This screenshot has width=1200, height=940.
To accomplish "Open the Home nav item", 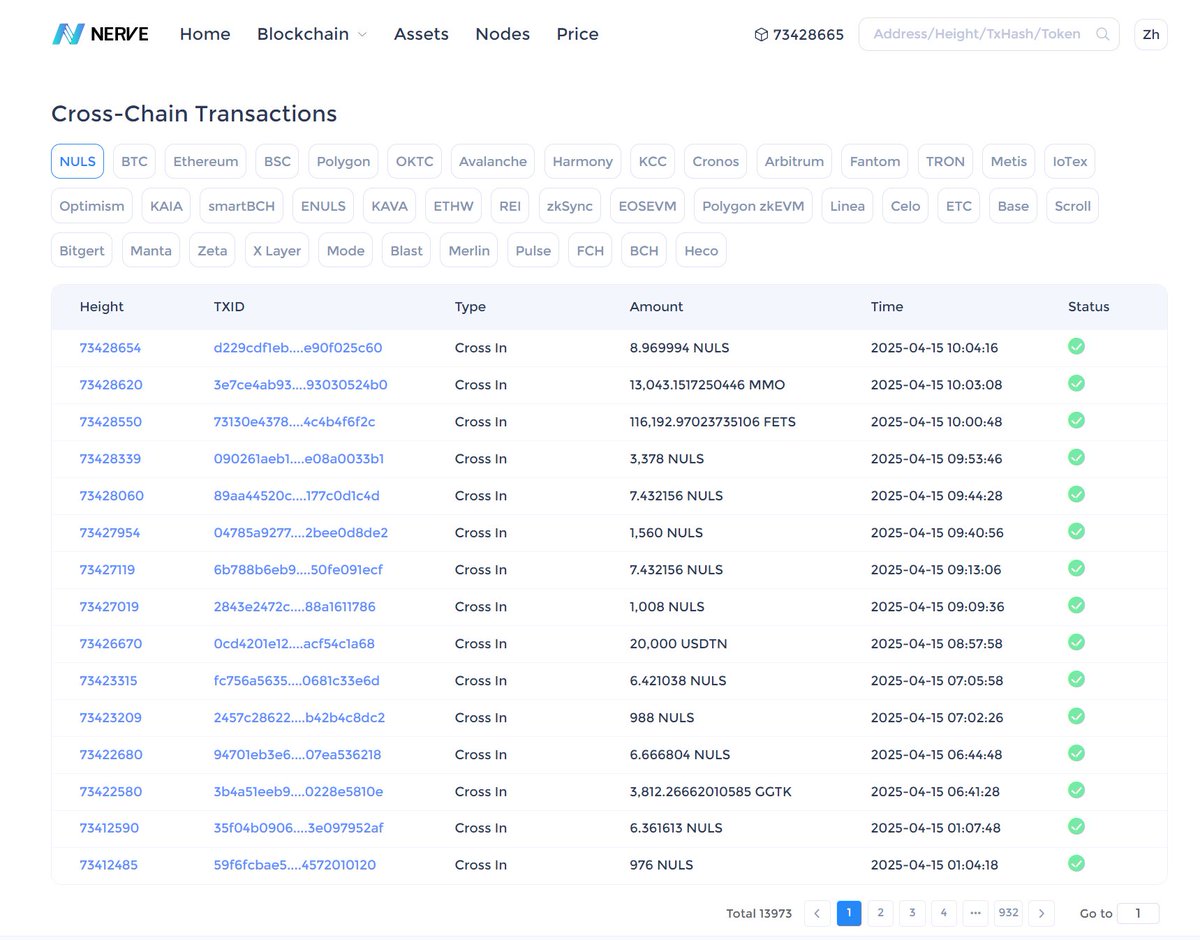I will point(205,34).
